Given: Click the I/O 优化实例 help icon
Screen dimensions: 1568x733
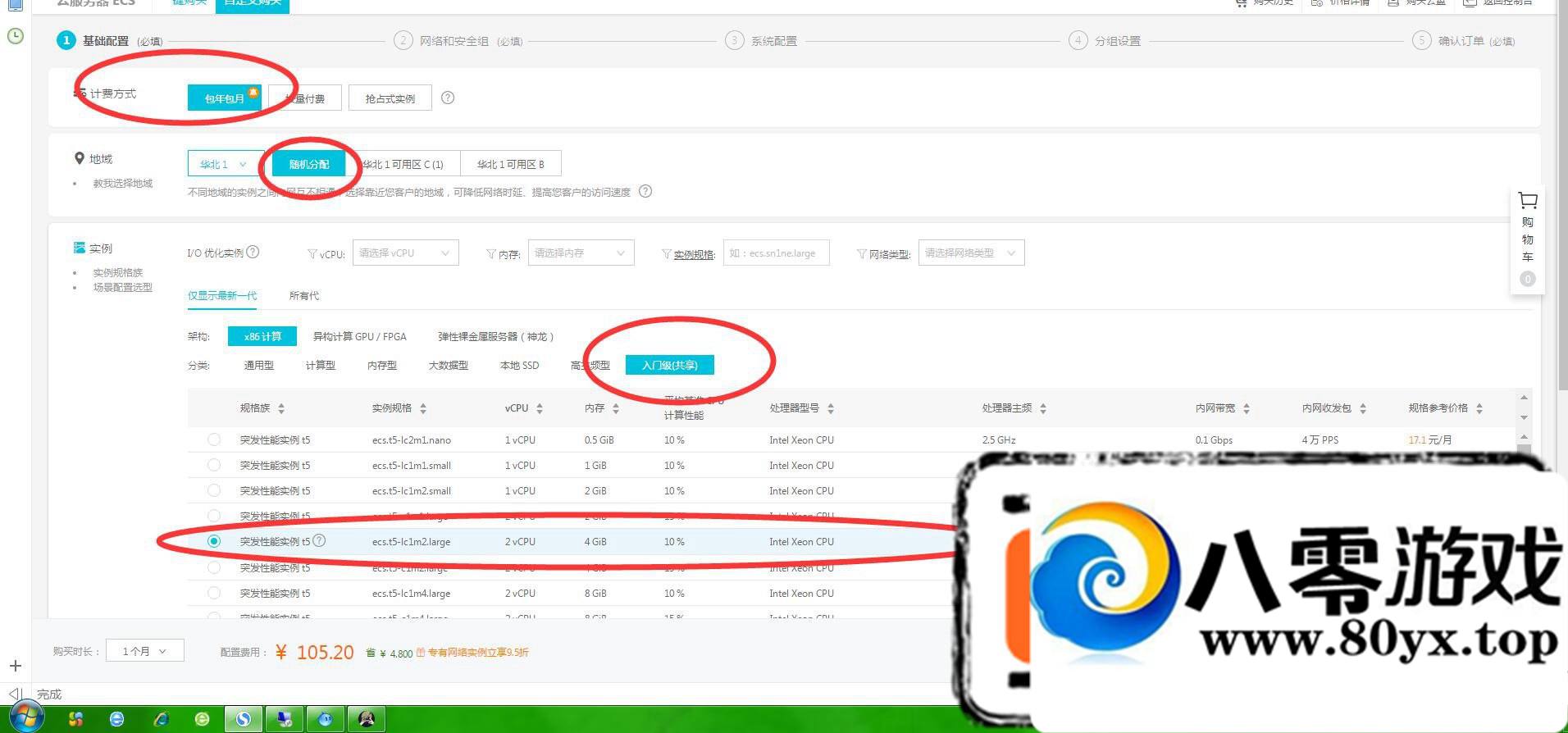Looking at the screenshot, I should (x=253, y=252).
